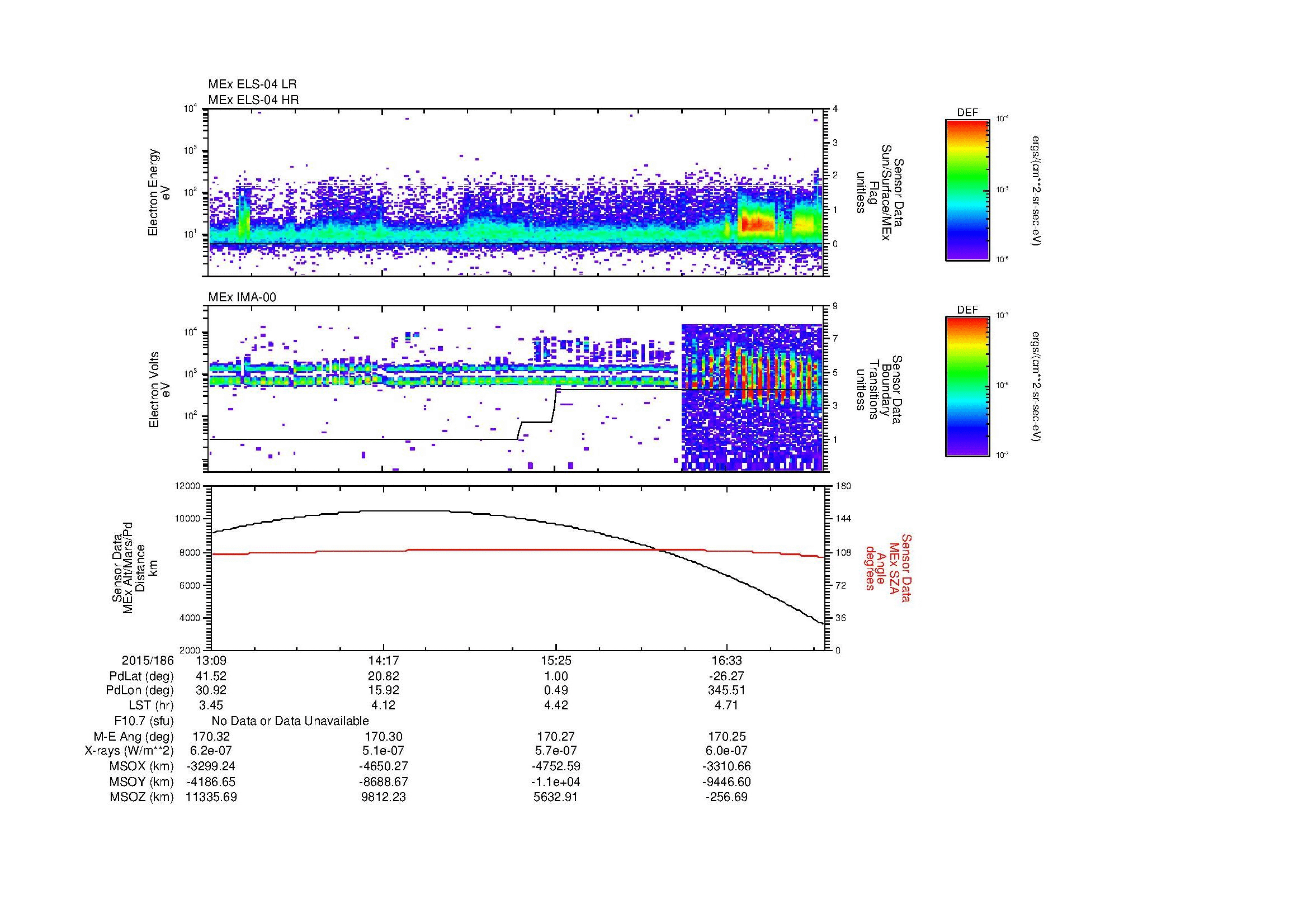Click the 12000 altitude axis tick

point(188,486)
